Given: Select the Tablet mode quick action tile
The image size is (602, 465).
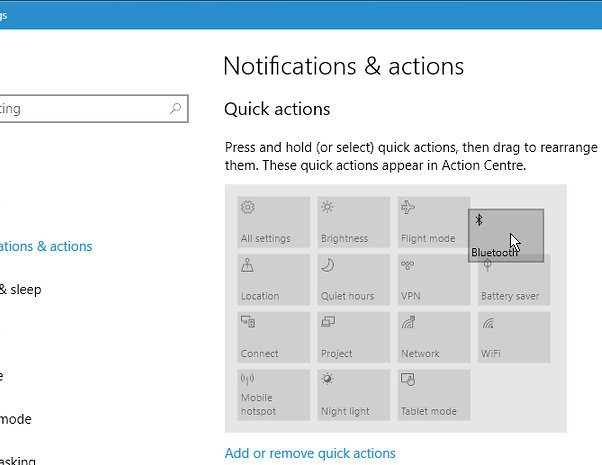Looking at the screenshot, I should [x=434, y=395].
